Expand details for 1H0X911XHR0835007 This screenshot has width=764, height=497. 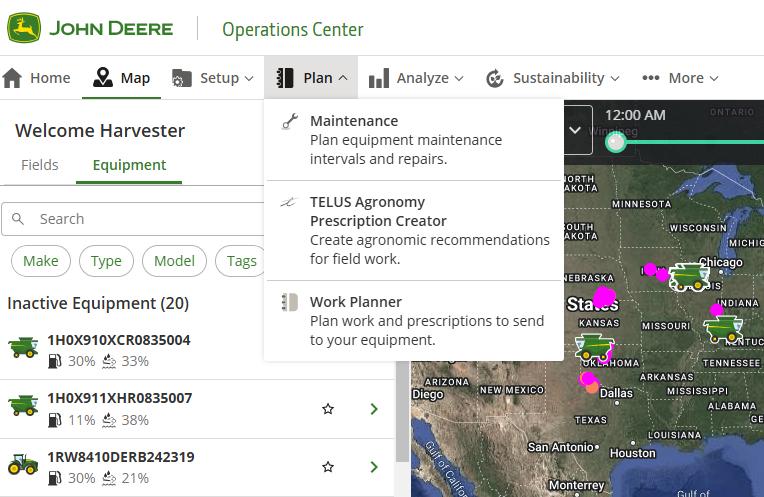click(374, 409)
